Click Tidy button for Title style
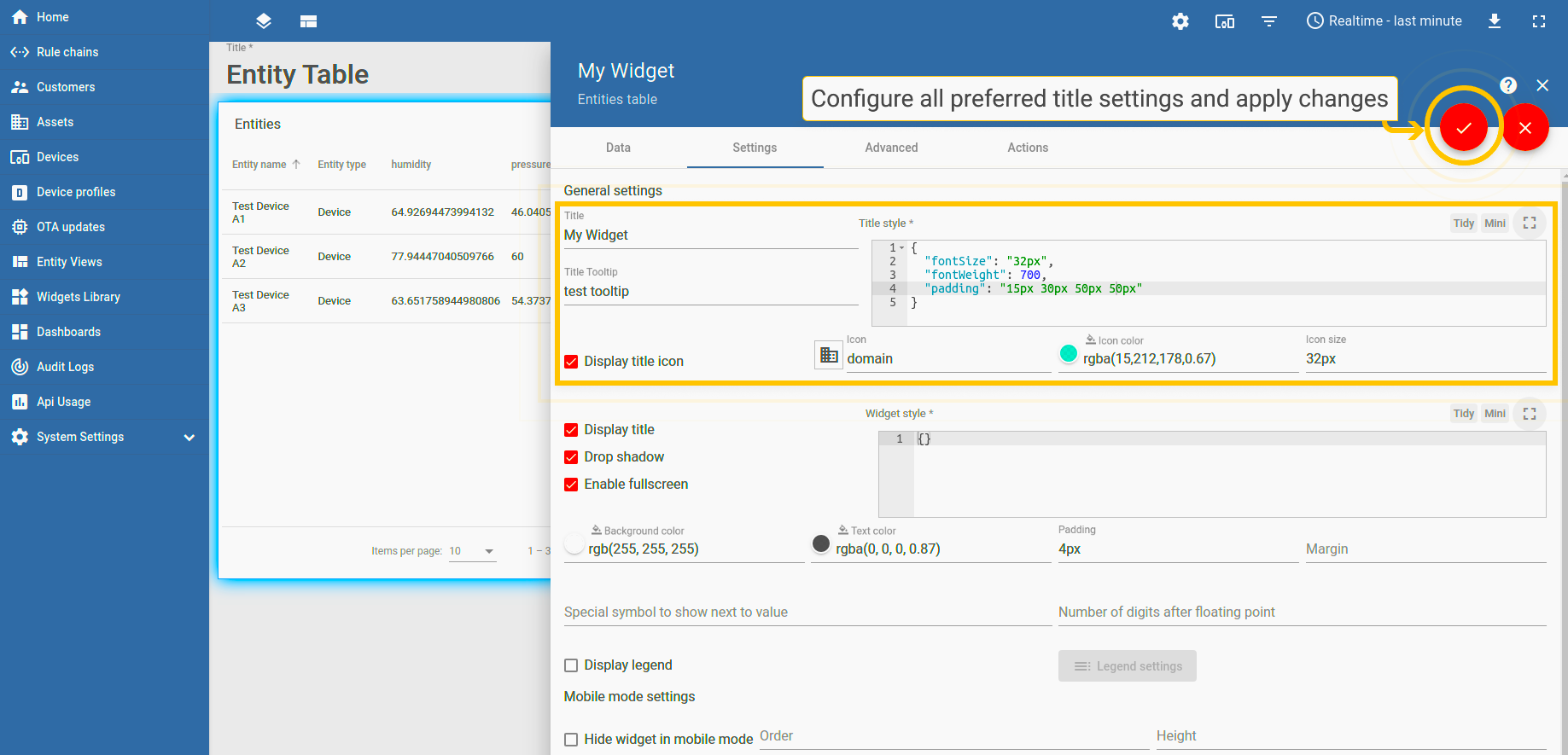 (1463, 224)
